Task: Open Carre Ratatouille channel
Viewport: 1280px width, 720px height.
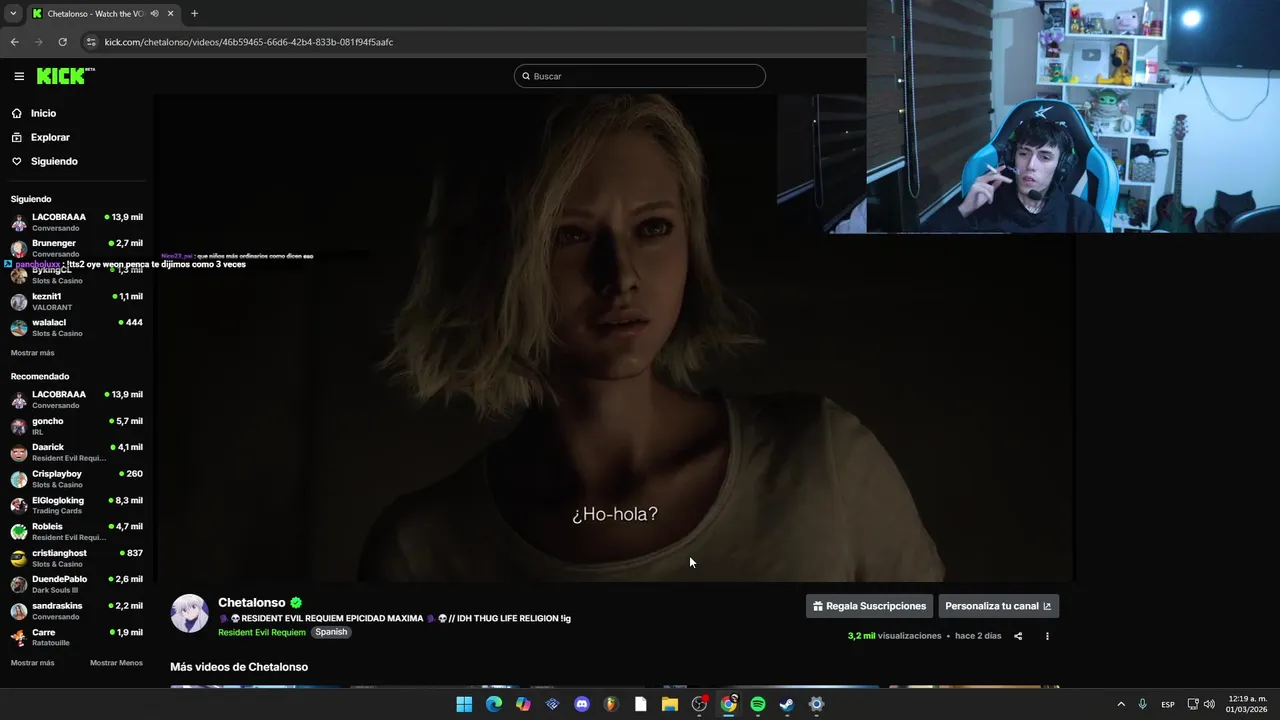Action: pyautogui.click(x=76, y=637)
